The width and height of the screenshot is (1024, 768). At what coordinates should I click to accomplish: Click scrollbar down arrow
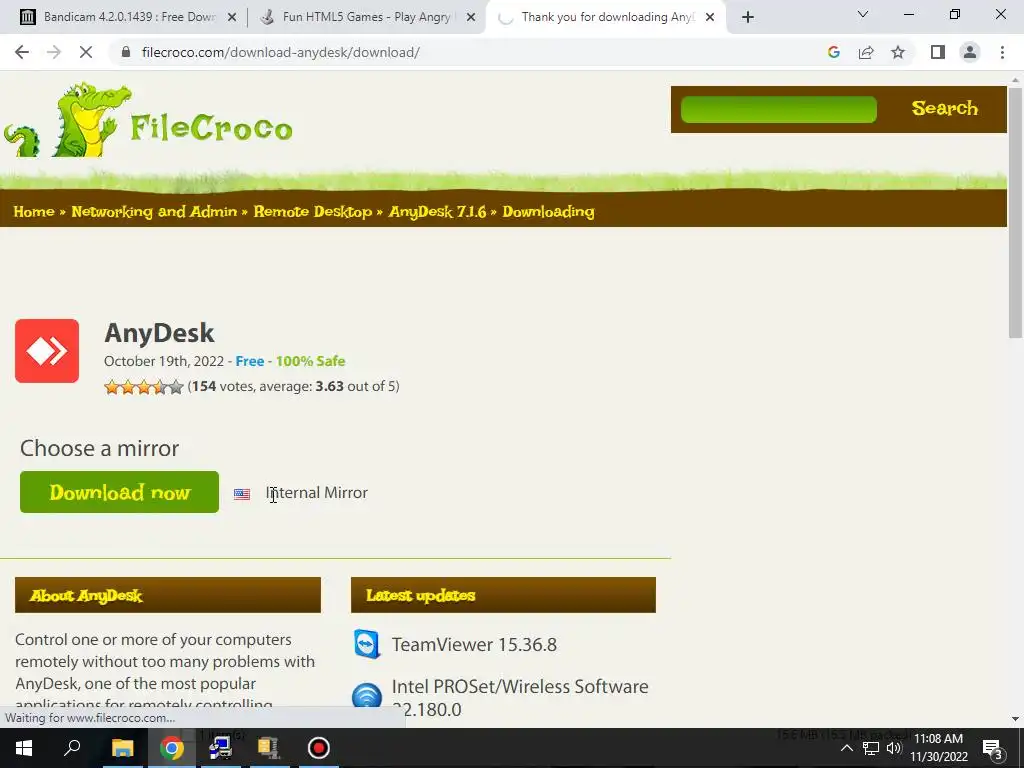click(1015, 719)
